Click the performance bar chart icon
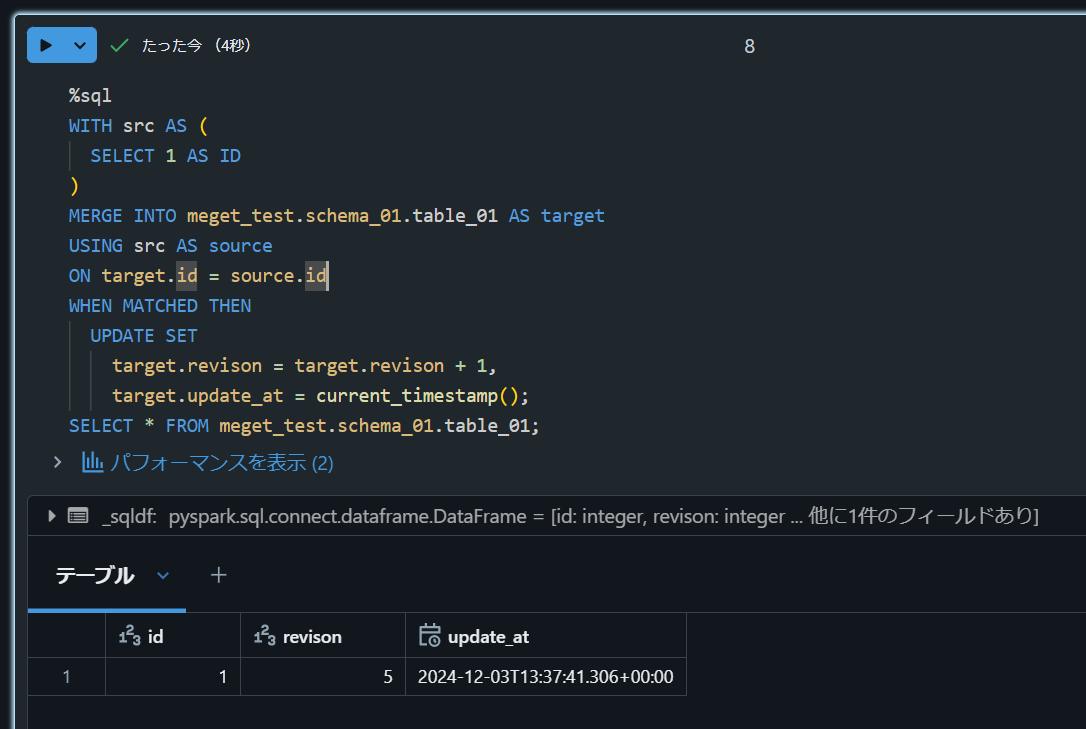This screenshot has width=1086, height=729. tap(93, 462)
